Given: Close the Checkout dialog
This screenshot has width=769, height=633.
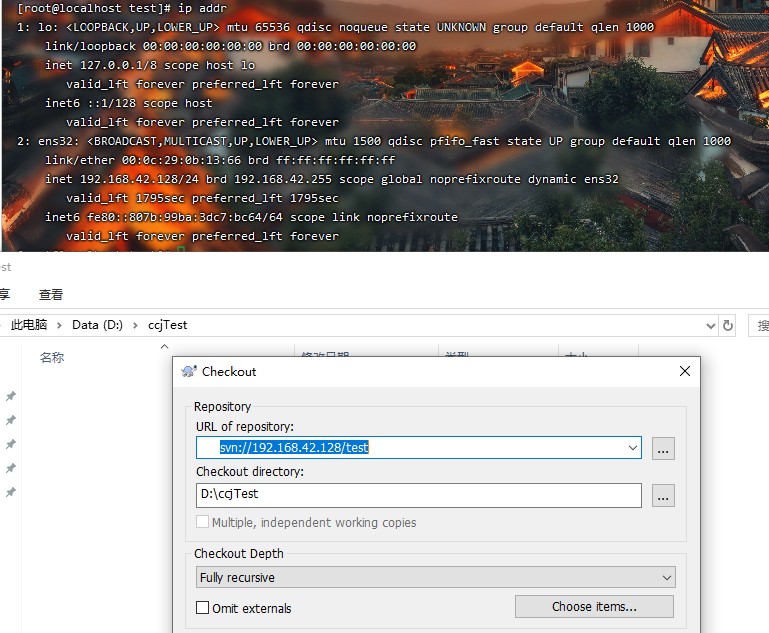Looking at the screenshot, I should [x=685, y=371].
